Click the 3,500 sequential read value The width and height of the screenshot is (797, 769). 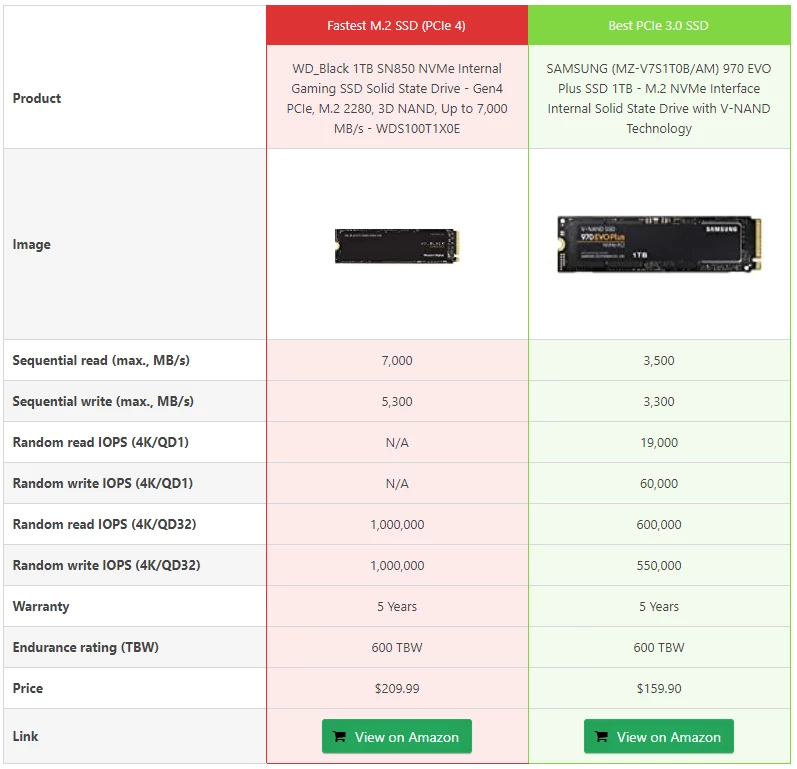[x=659, y=360]
